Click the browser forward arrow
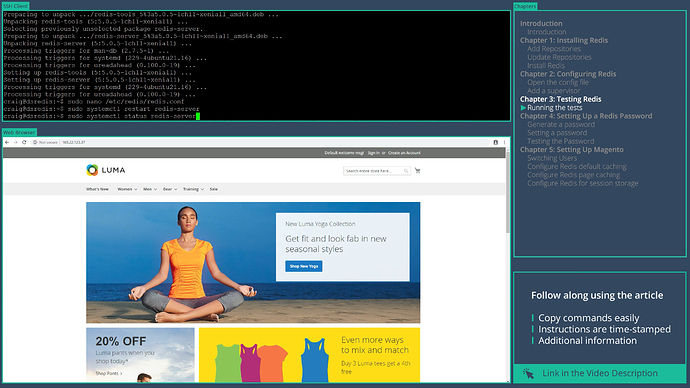This screenshot has width=690, height=388. (x=15, y=142)
